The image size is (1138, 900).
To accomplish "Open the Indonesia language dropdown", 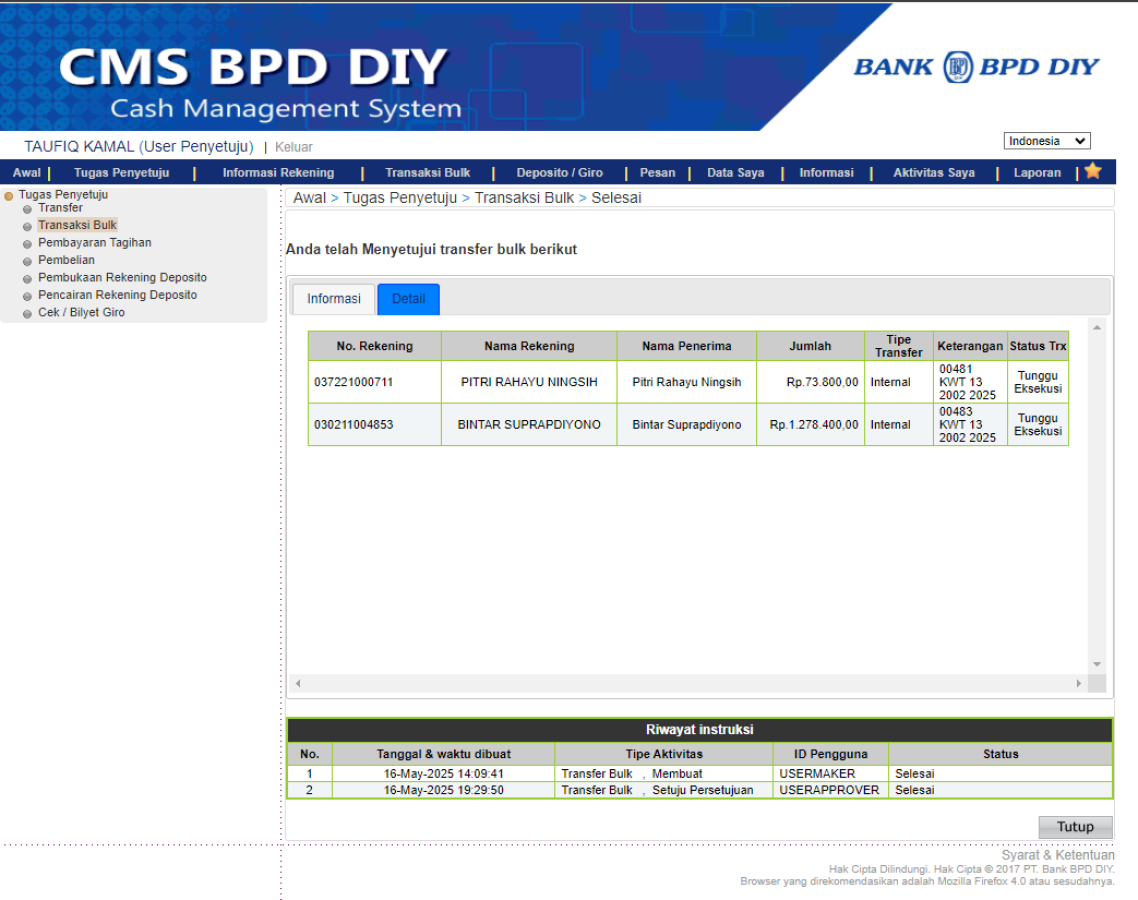I will (1047, 141).
